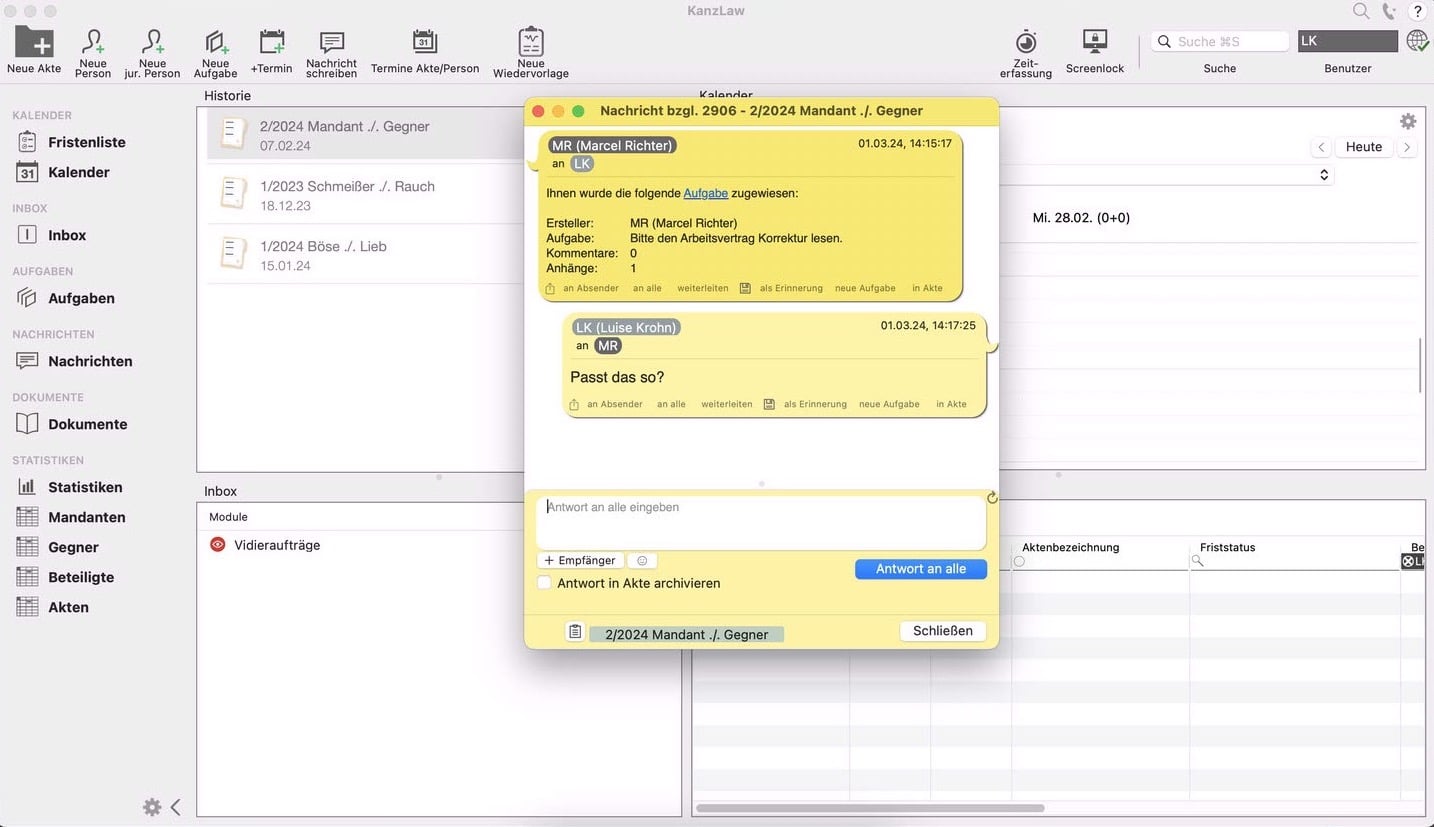Collapse the sidebar with chevron arrow
This screenshot has width=1434, height=827.
[176, 807]
